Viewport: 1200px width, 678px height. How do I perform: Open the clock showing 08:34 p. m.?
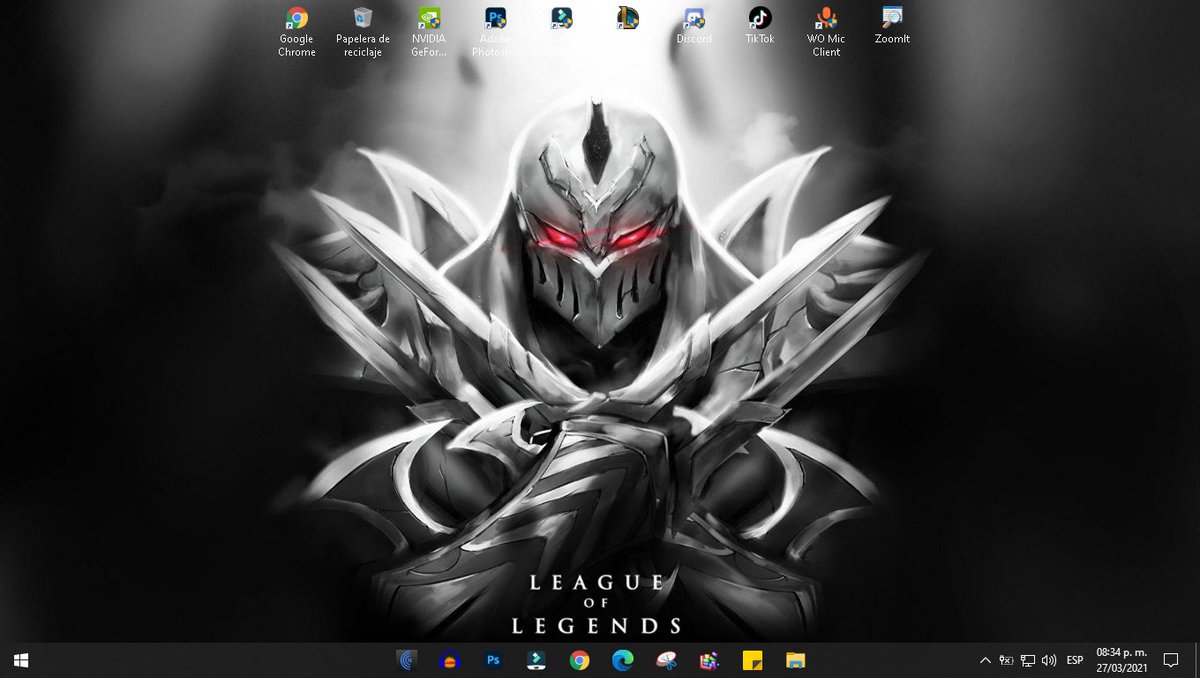1120,660
